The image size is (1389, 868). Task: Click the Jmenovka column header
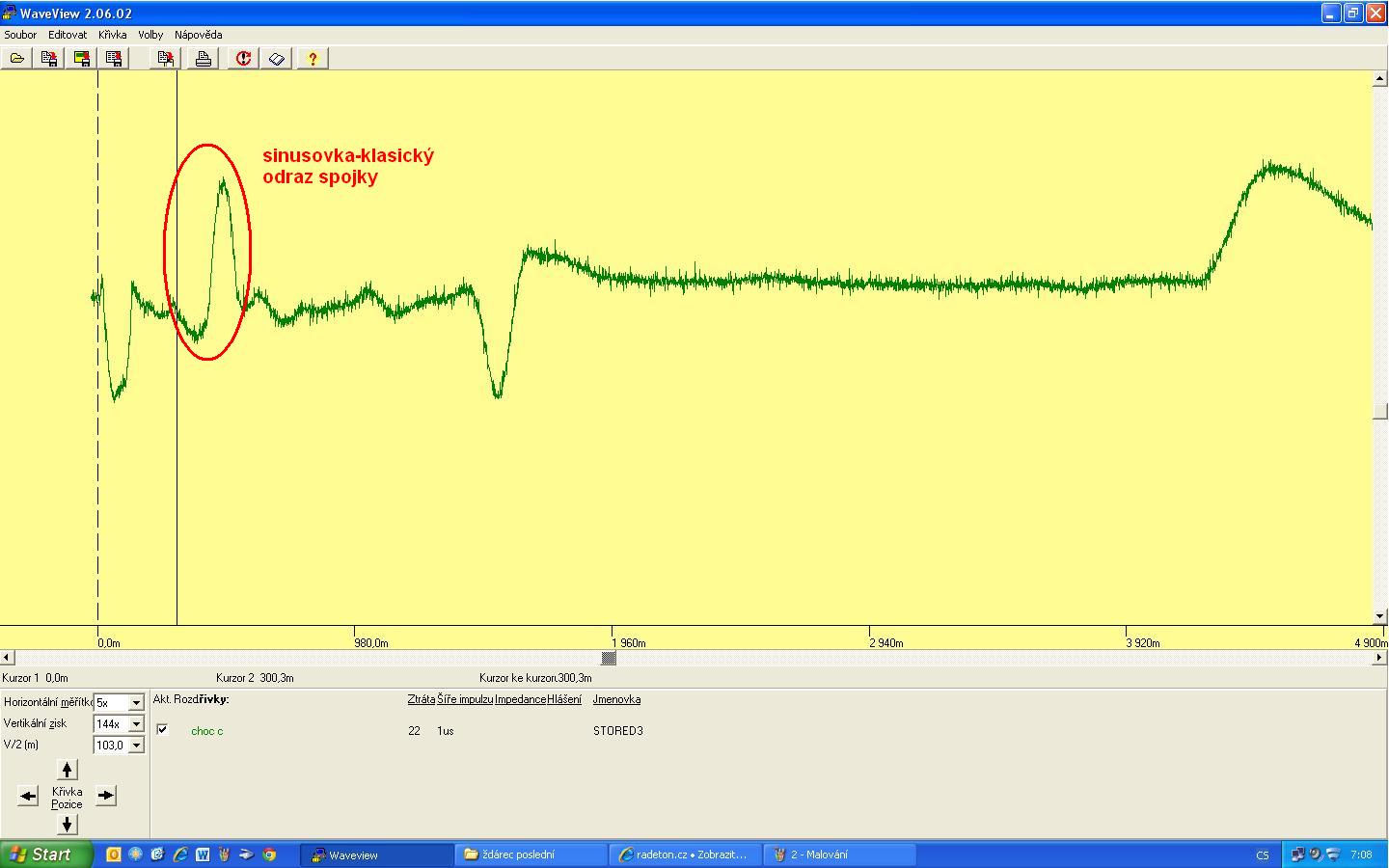click(616, 699)
